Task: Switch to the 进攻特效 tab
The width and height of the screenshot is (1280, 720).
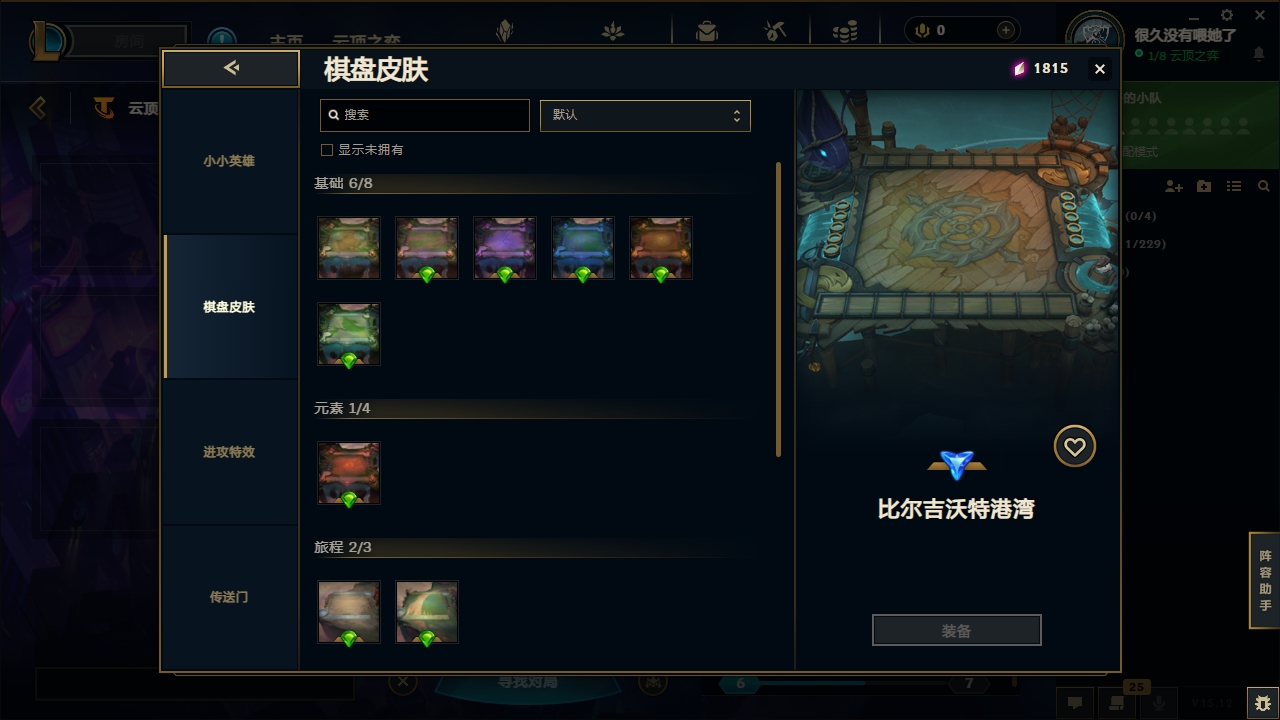Action: (230, 452)
